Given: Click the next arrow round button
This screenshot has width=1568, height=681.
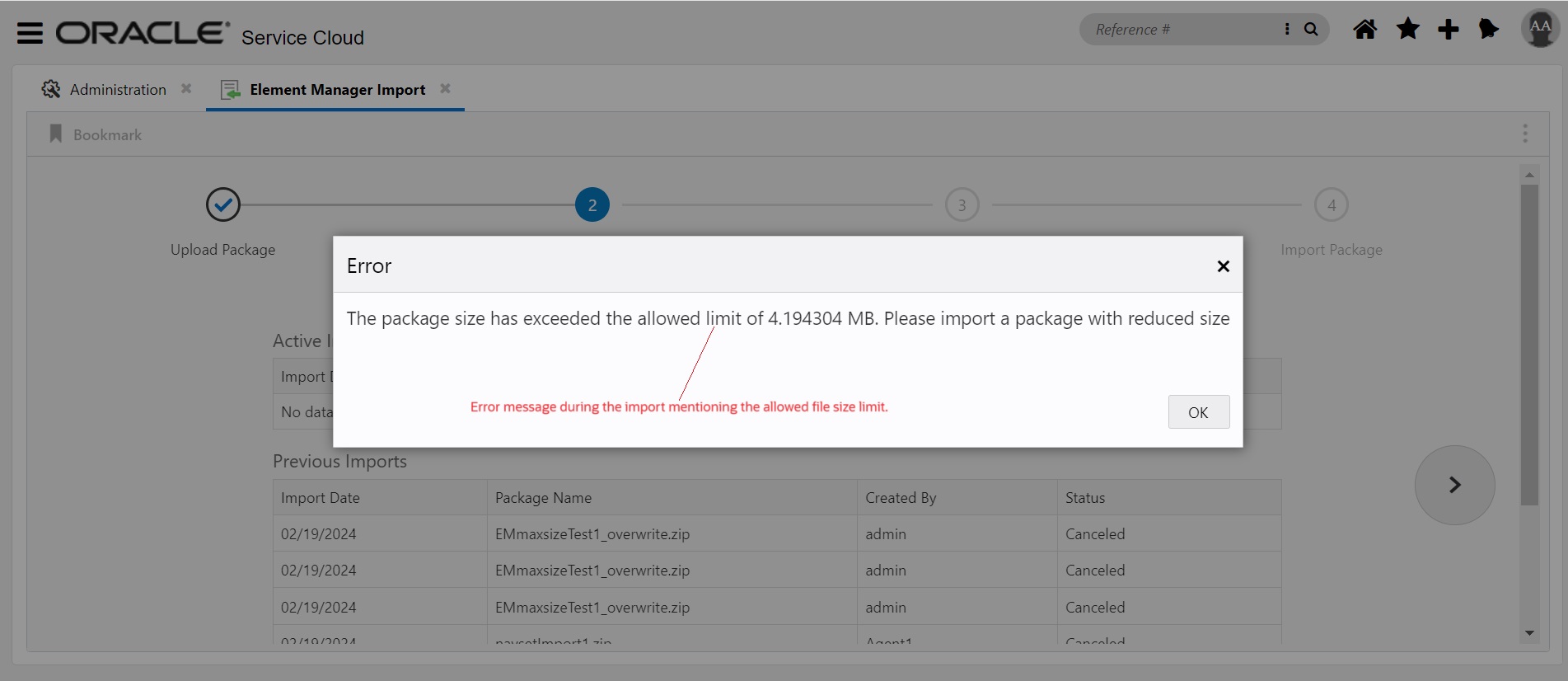Looking at the screenshot, I should [1455, 485].
